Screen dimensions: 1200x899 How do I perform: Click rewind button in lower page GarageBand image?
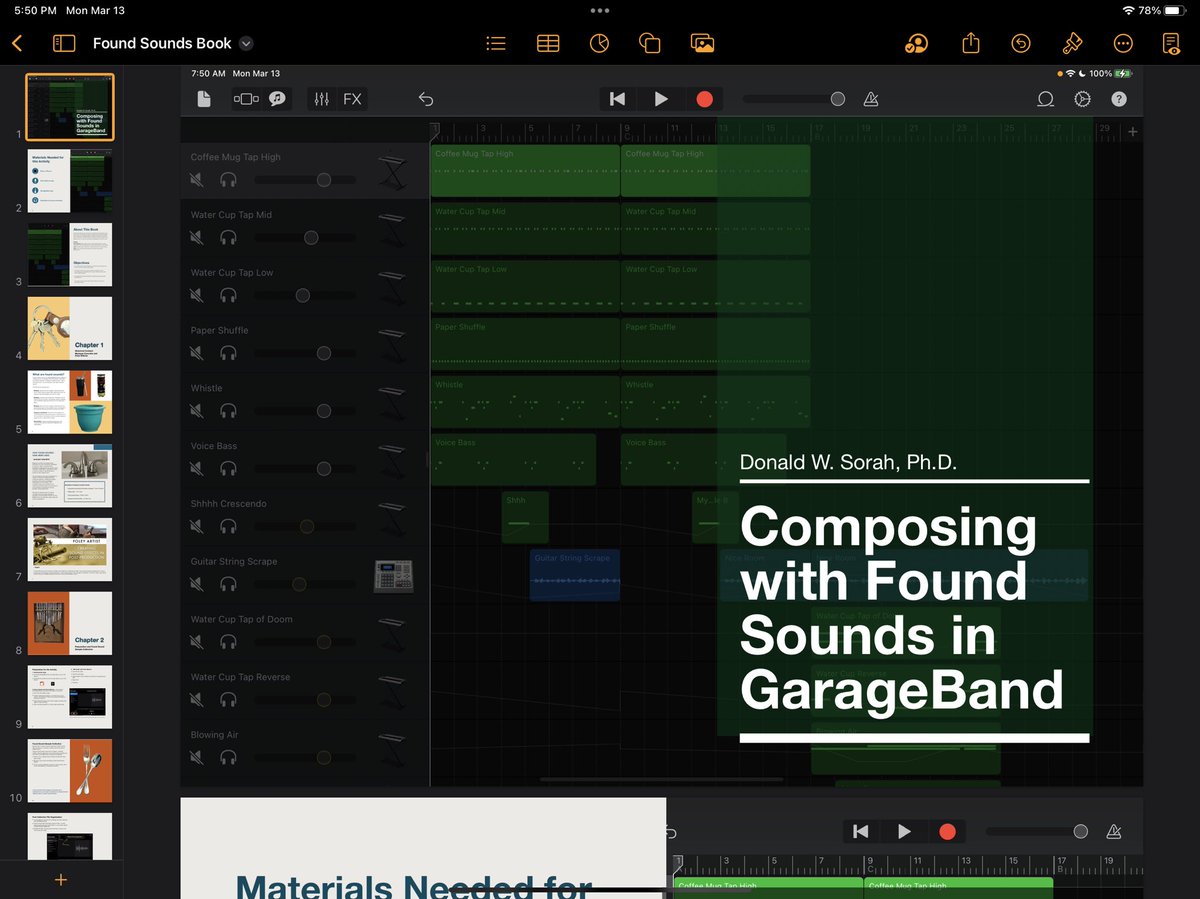(x=861, y=832)
